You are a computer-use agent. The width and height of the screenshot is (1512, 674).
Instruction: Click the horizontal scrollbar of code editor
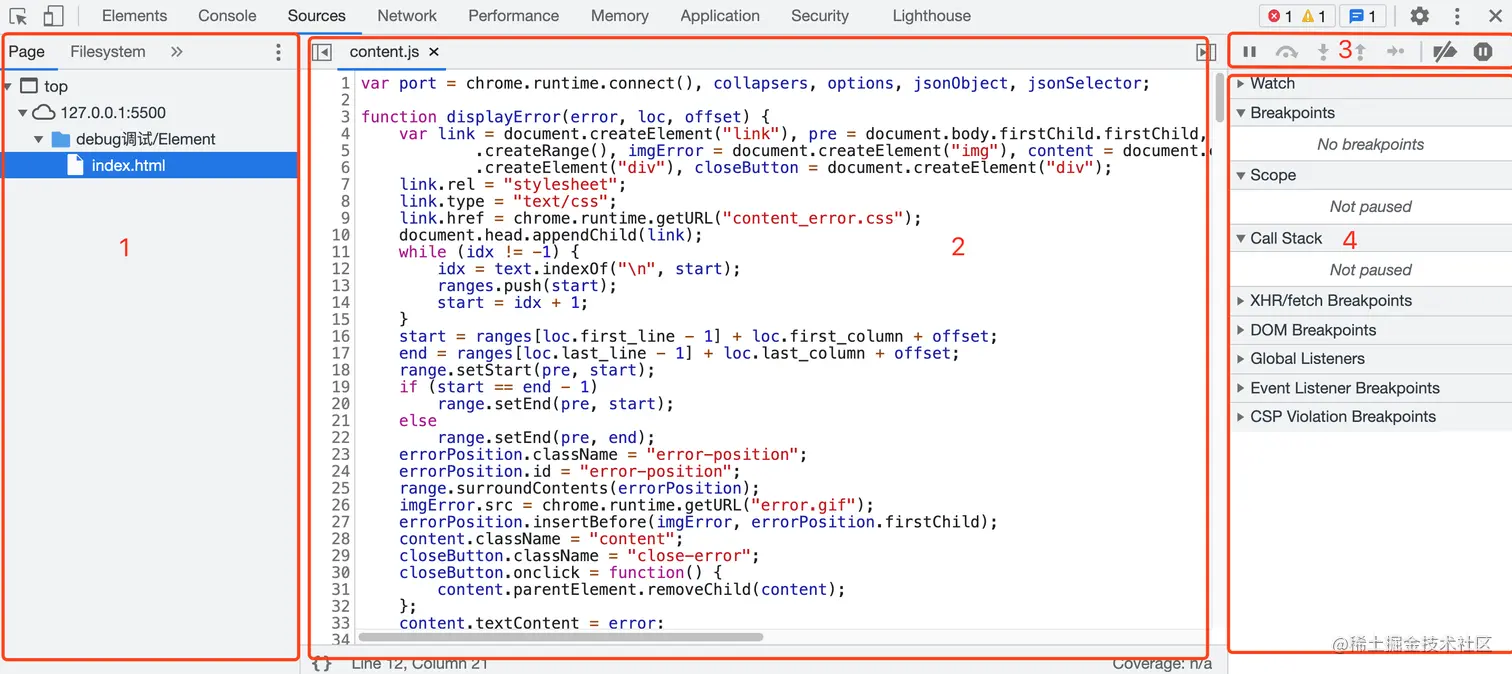[560, 637]
